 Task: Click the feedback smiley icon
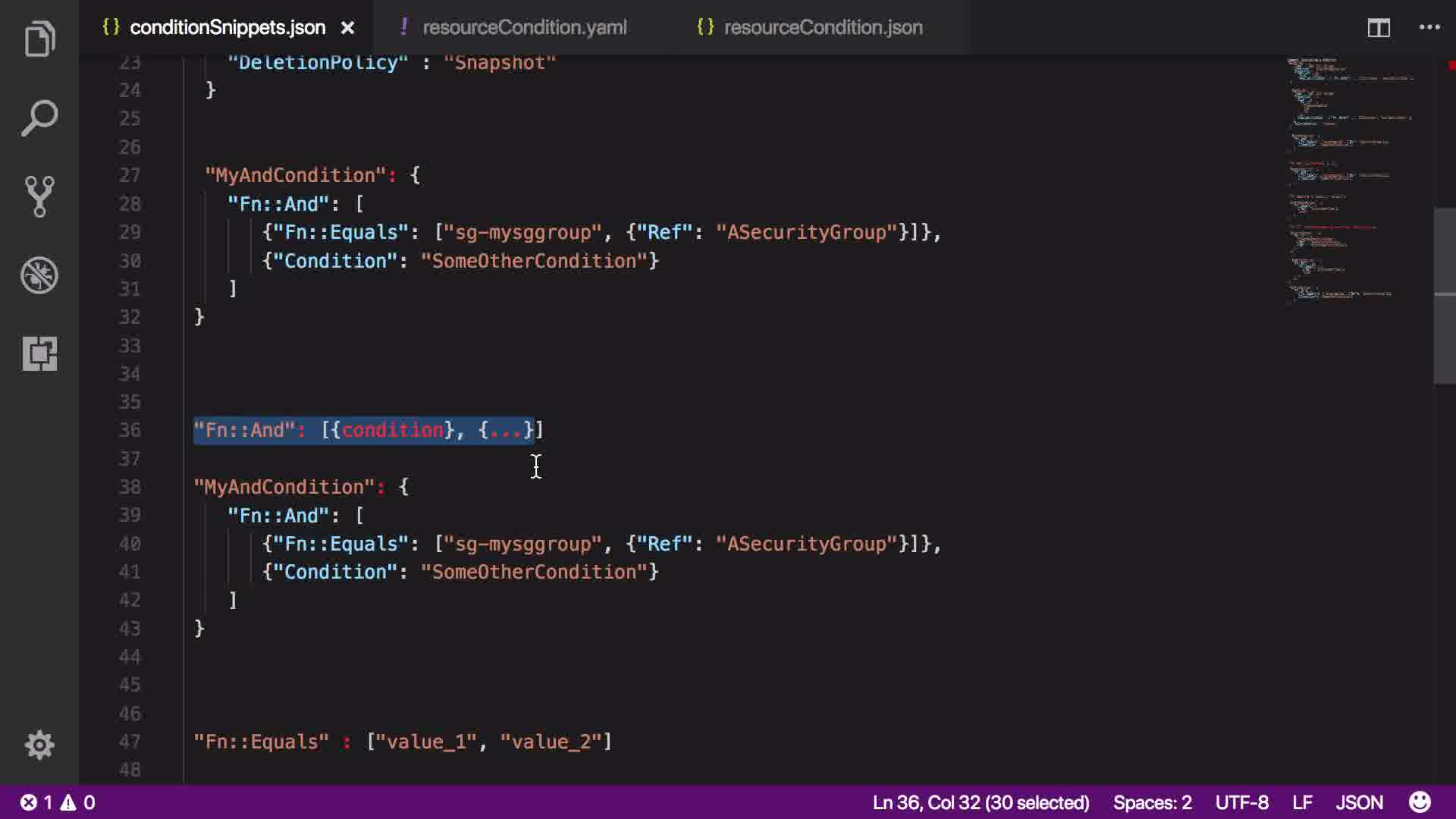(1420, 802)
